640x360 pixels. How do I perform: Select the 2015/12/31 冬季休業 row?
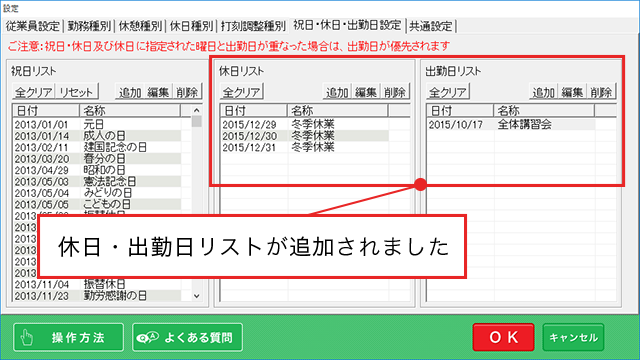tap(305, 147)
